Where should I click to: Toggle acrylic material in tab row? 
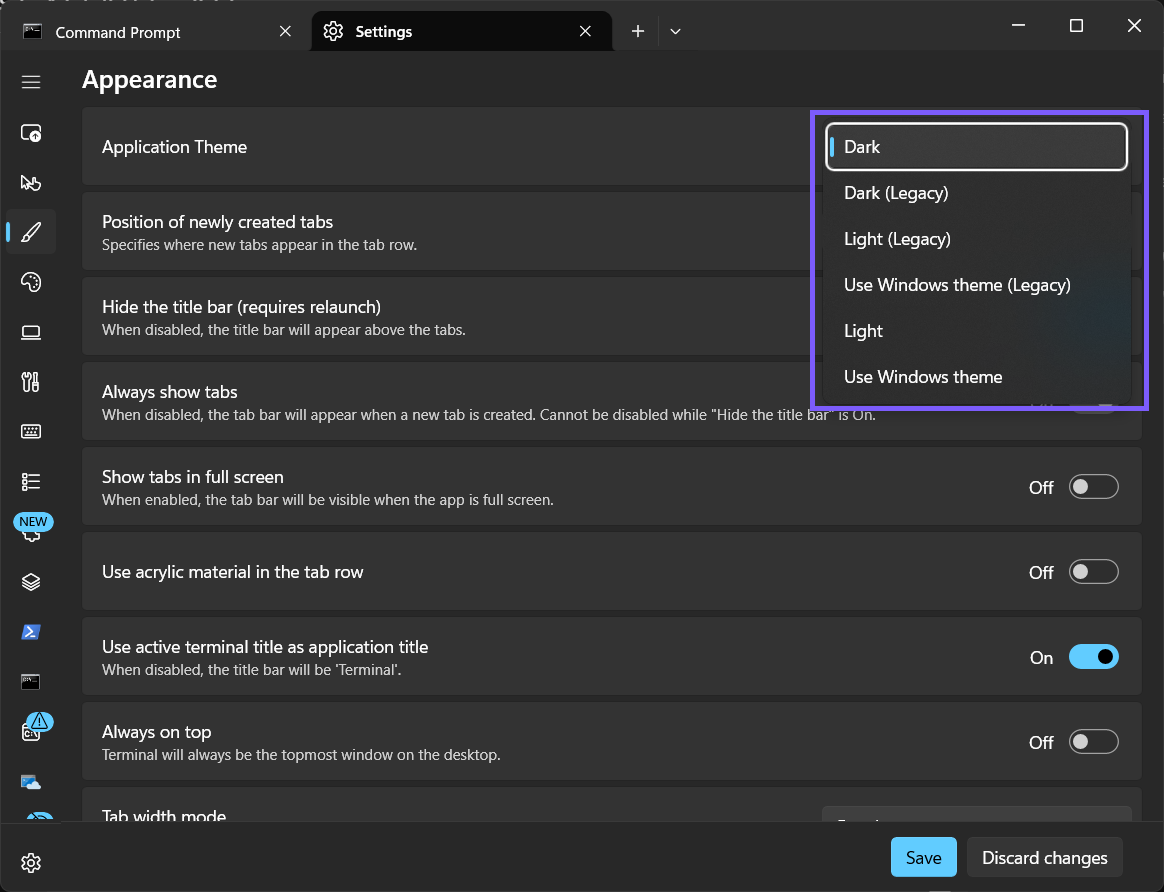[1093, 572]
